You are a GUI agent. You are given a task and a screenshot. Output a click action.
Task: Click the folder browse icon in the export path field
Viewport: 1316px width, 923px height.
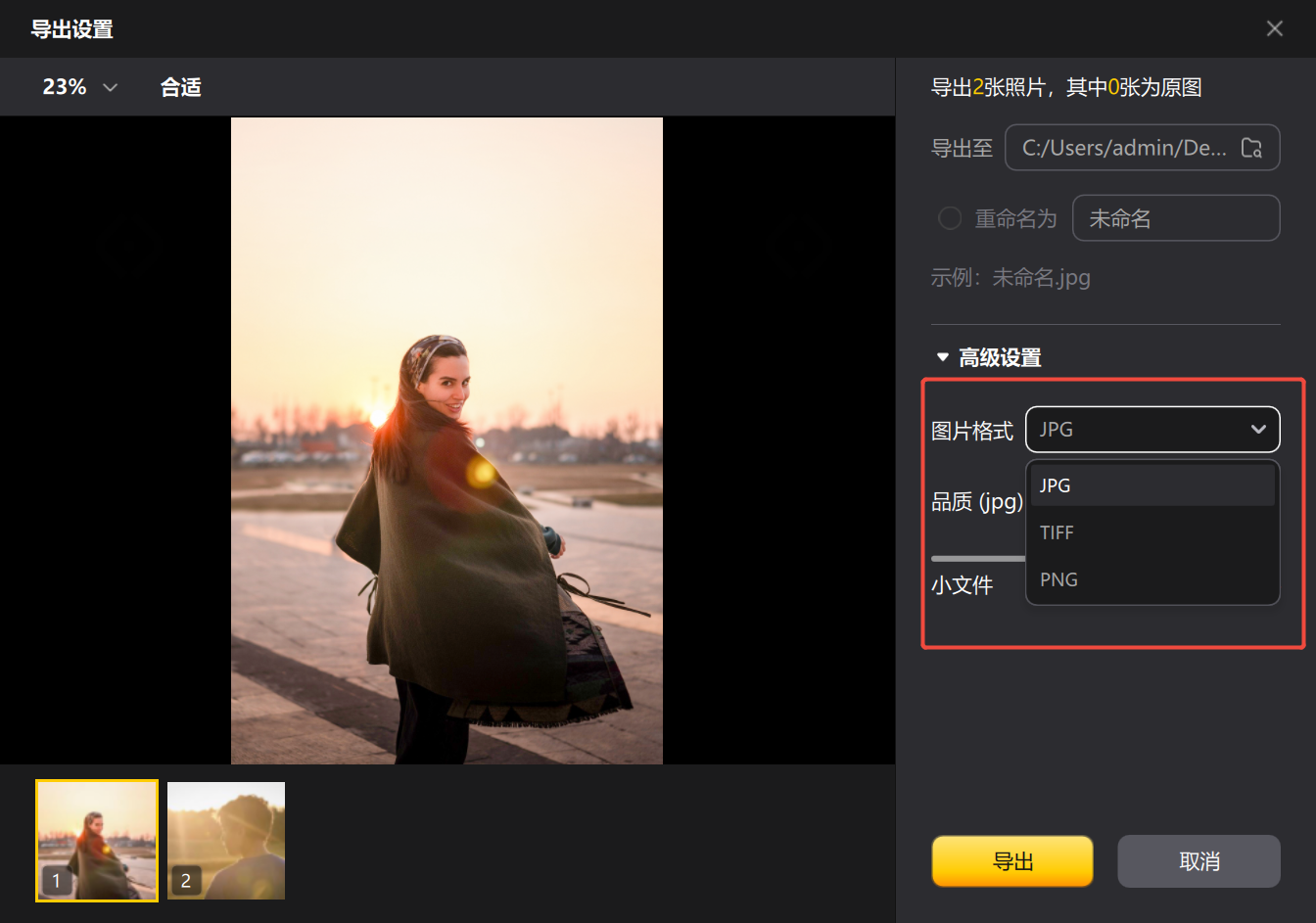pyautogui.click(x=1251, y=148)
